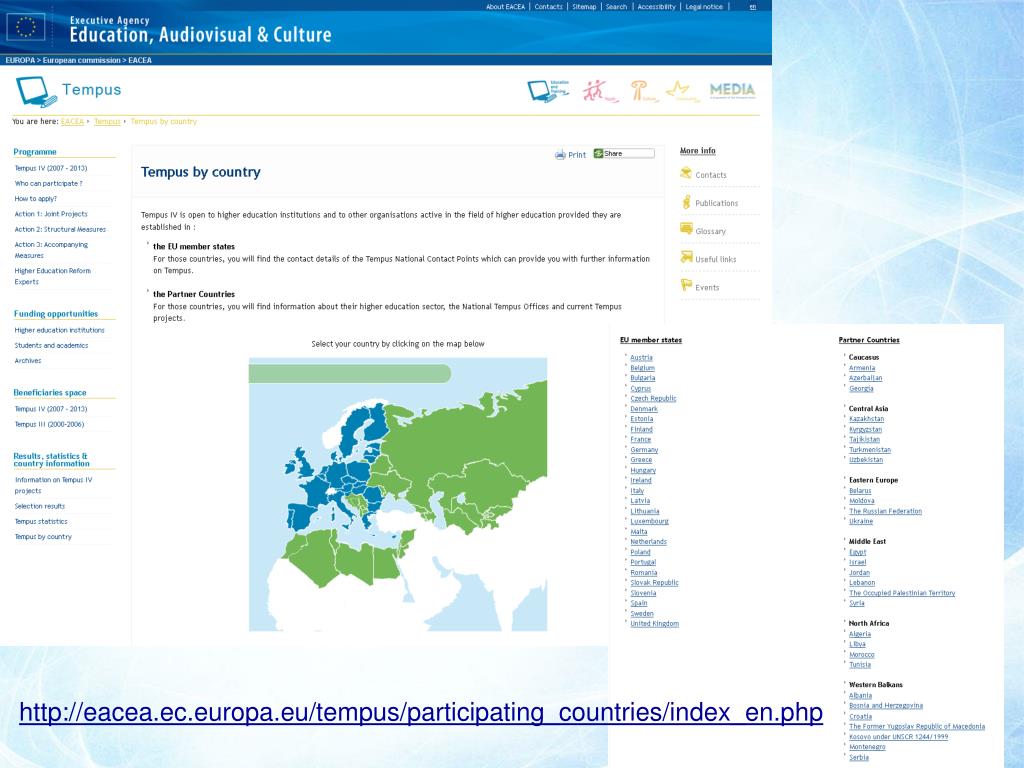Select Czech Republic in EU member states
The image size is (1024, 768).
(x=653, y=398)
